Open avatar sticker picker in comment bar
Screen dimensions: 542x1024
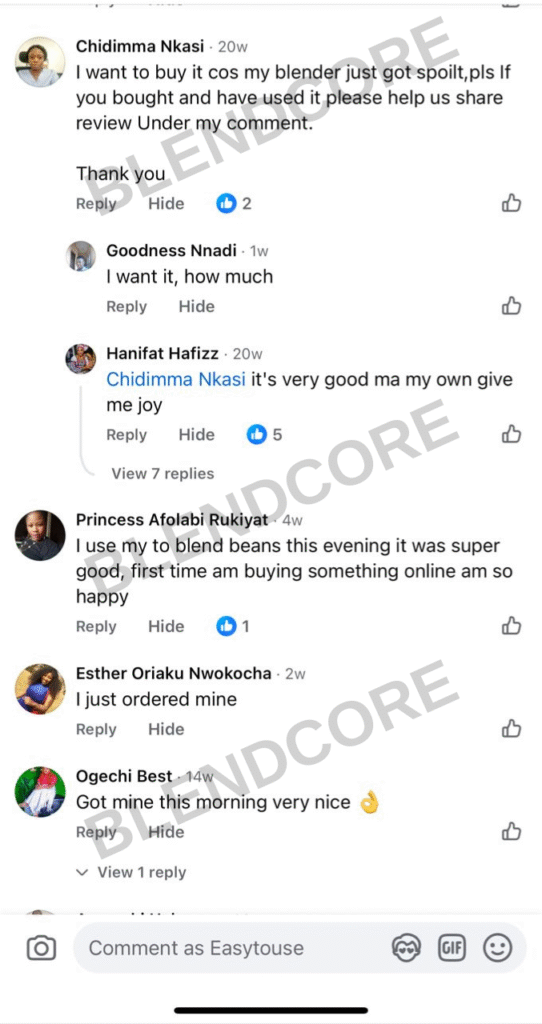click(406, 948)
